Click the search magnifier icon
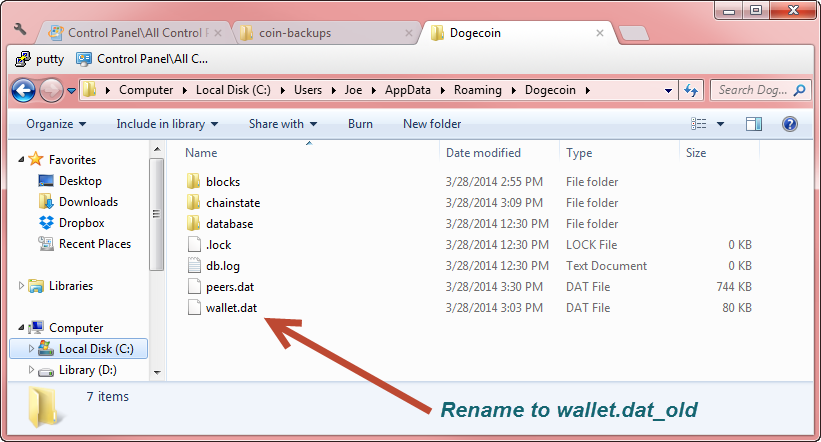The height and width of the screenshot is (442, 821). (800, 90)
